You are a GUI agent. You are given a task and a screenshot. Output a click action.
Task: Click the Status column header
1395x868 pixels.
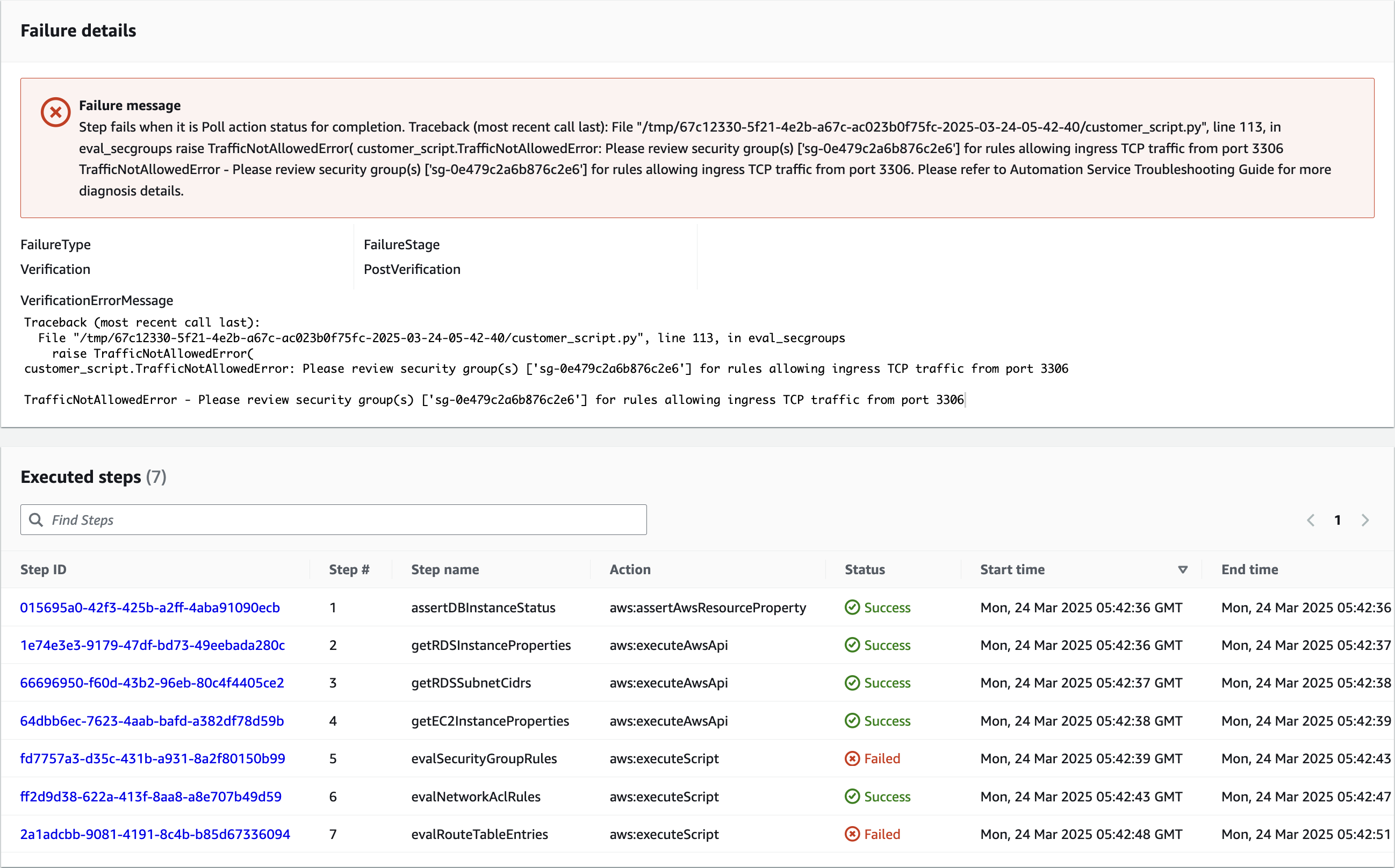click(864, 569)
